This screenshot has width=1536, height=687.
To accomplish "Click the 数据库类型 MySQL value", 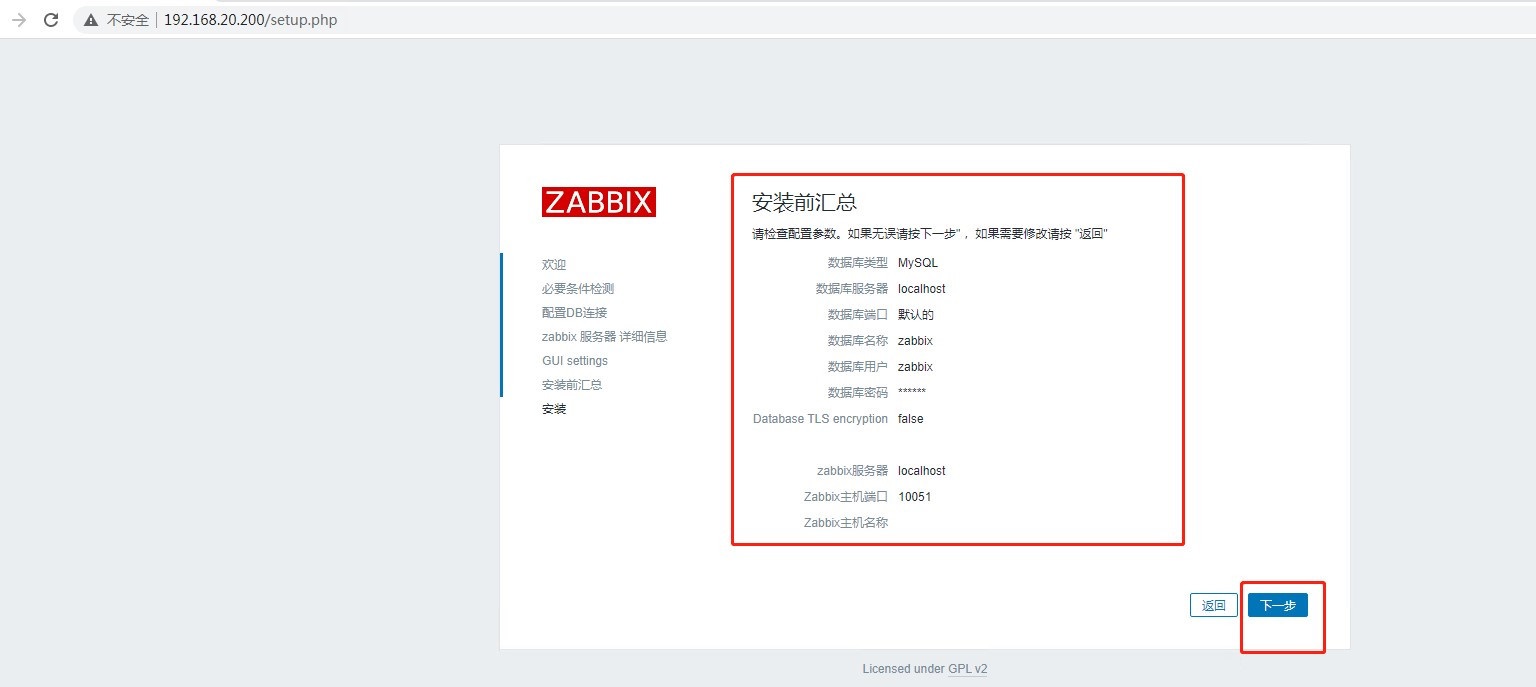I will 917,262.
